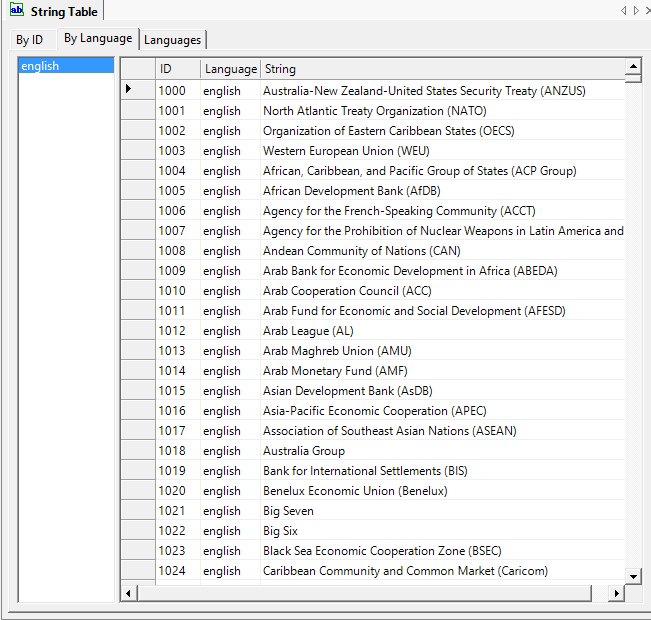Switch to the By Language tab
Viewport: 651px width, 620px height.
(98, 39)
